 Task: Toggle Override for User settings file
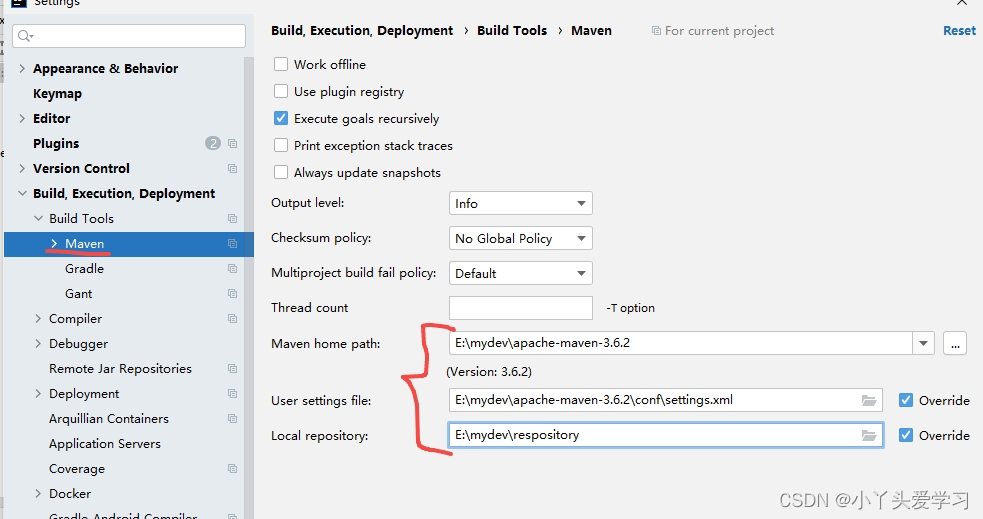click(x=906, y=401)
